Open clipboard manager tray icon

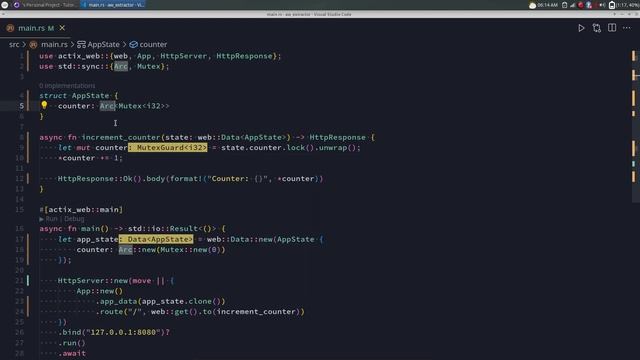564,5
